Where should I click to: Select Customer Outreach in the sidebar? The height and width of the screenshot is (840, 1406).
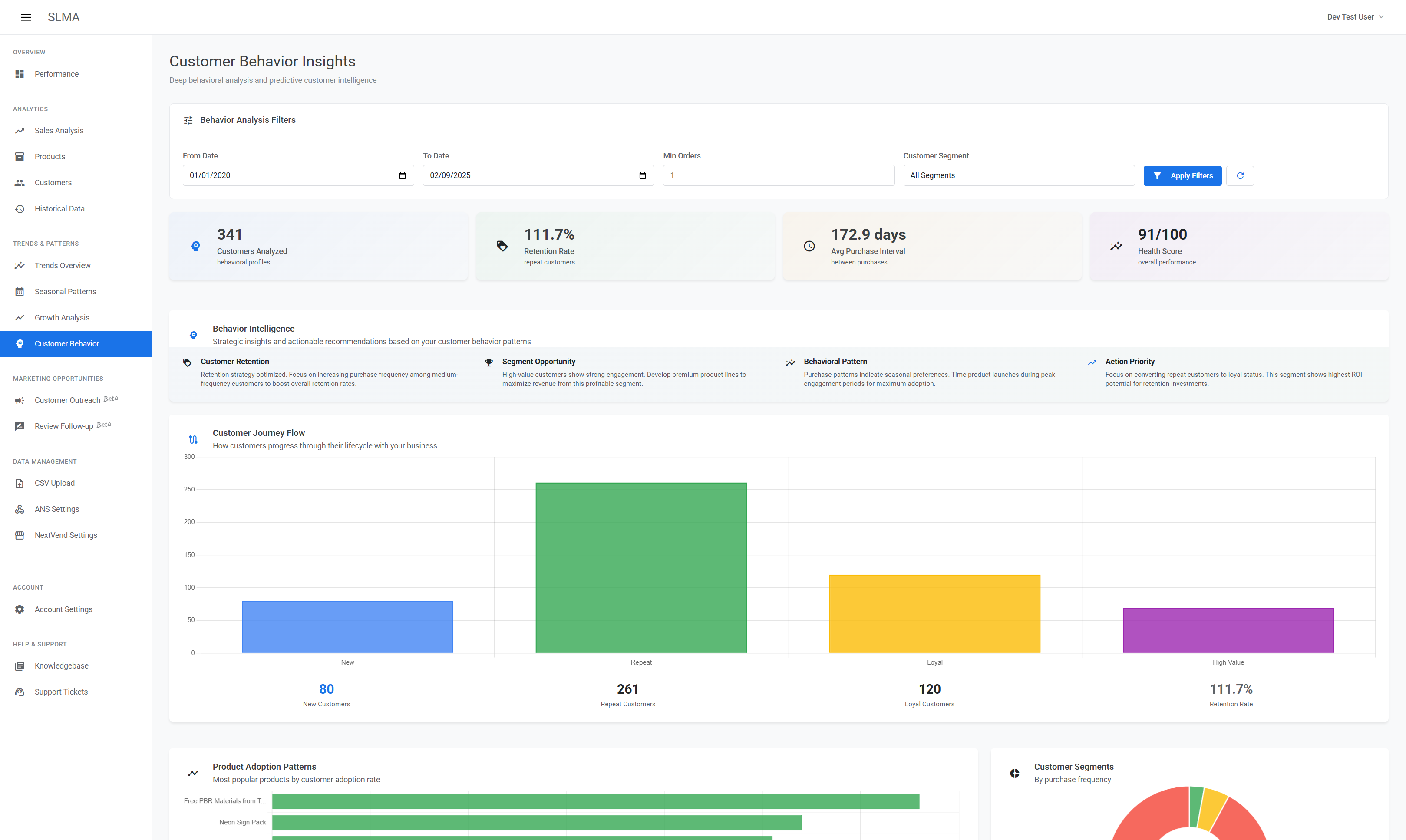[76, 400]
